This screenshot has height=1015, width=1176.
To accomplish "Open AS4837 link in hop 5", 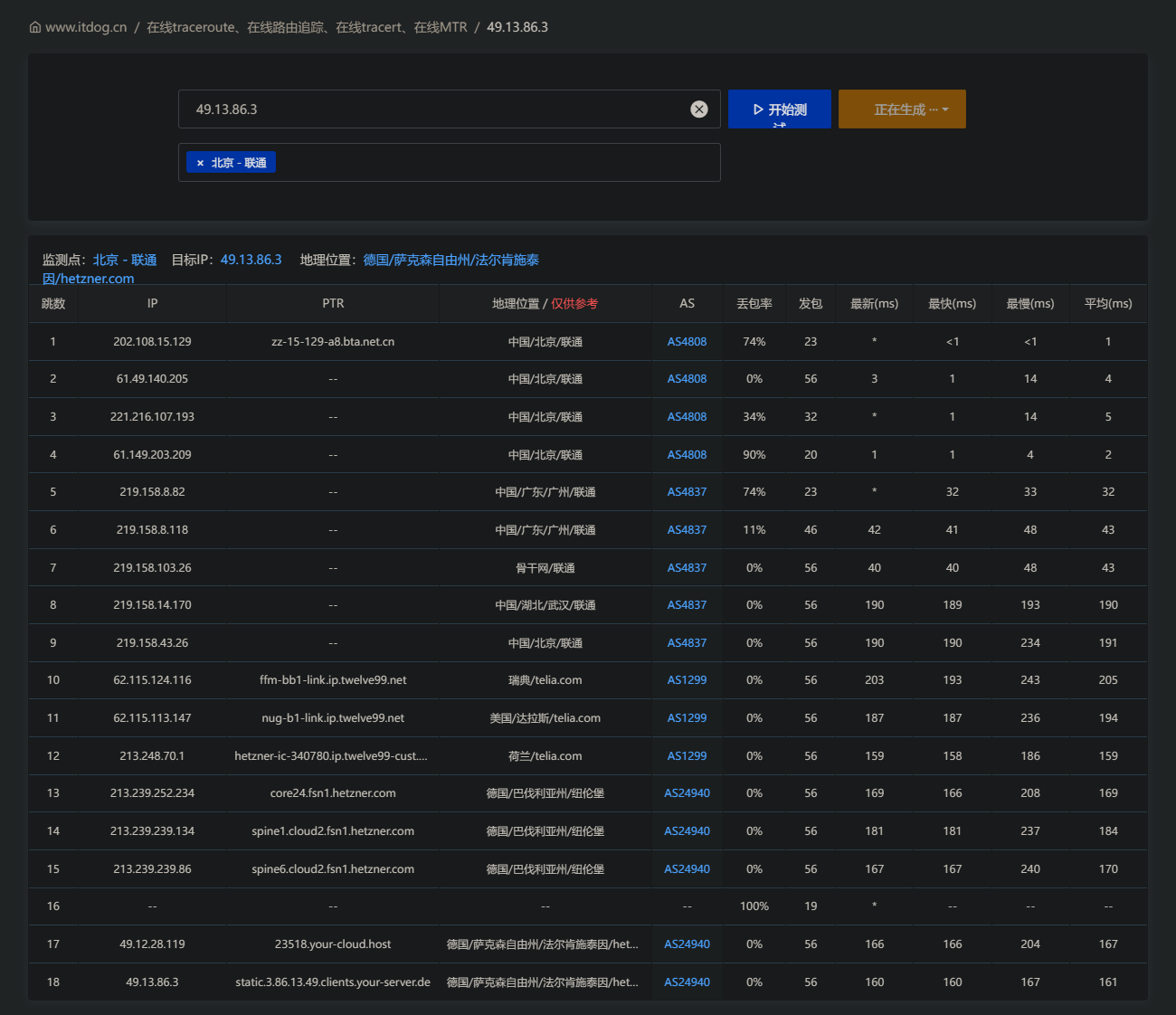I will coord(688,492).
